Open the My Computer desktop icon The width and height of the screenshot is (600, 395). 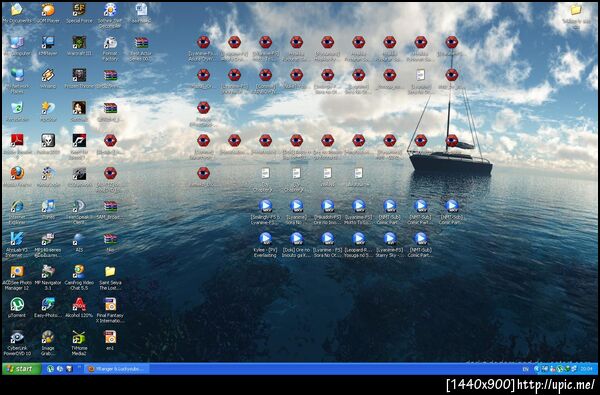point(17,46)
